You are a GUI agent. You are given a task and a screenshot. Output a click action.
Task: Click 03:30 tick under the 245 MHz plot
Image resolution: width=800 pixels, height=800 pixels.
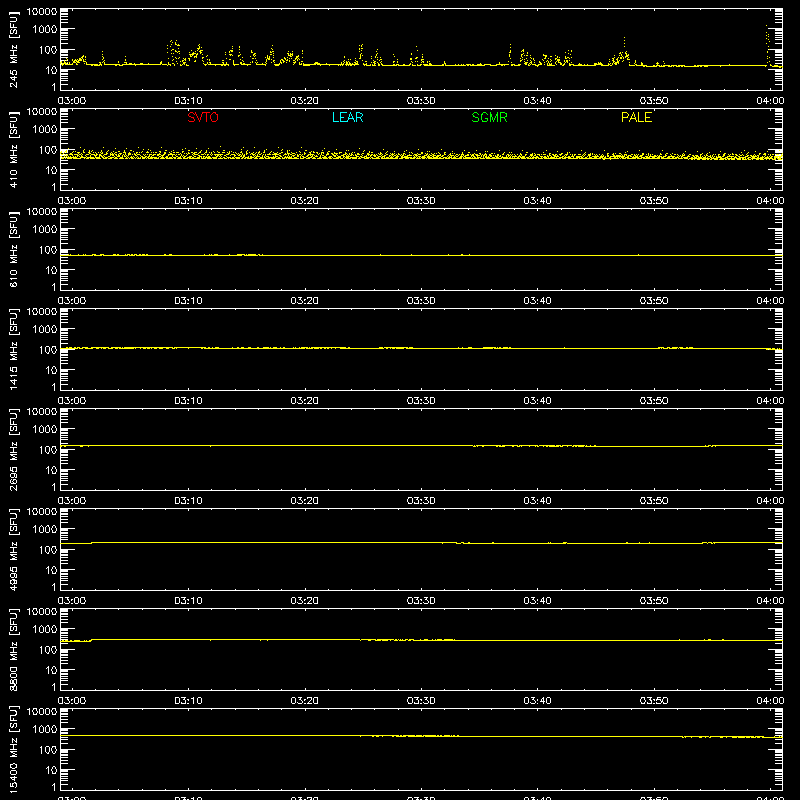(421, 101)
